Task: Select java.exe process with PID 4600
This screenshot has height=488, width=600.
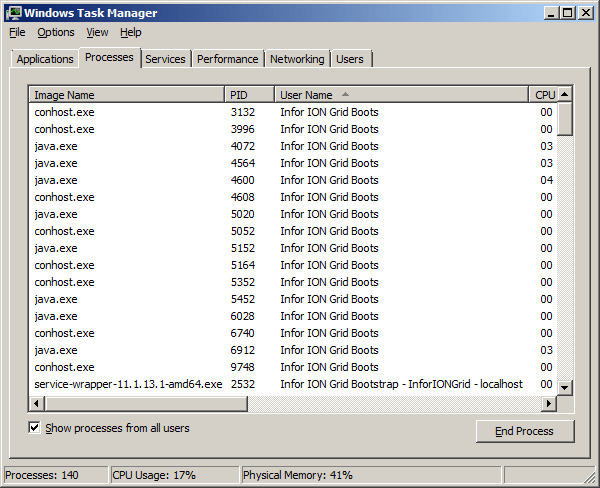Action: (56, 180)
